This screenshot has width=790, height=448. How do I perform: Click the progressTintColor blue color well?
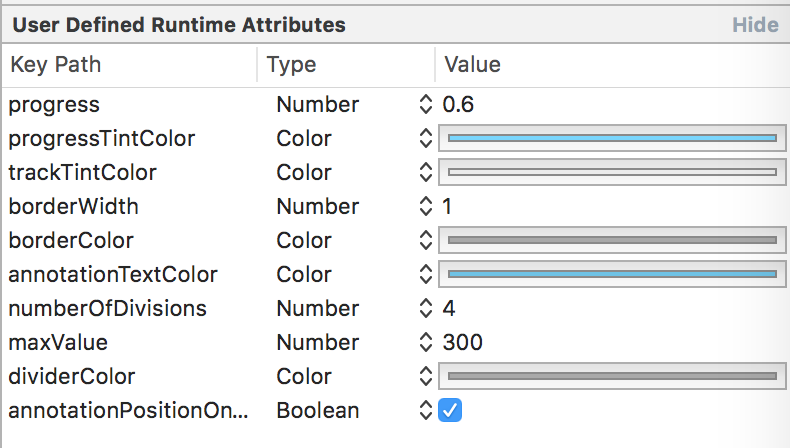[x=612, y=138]
